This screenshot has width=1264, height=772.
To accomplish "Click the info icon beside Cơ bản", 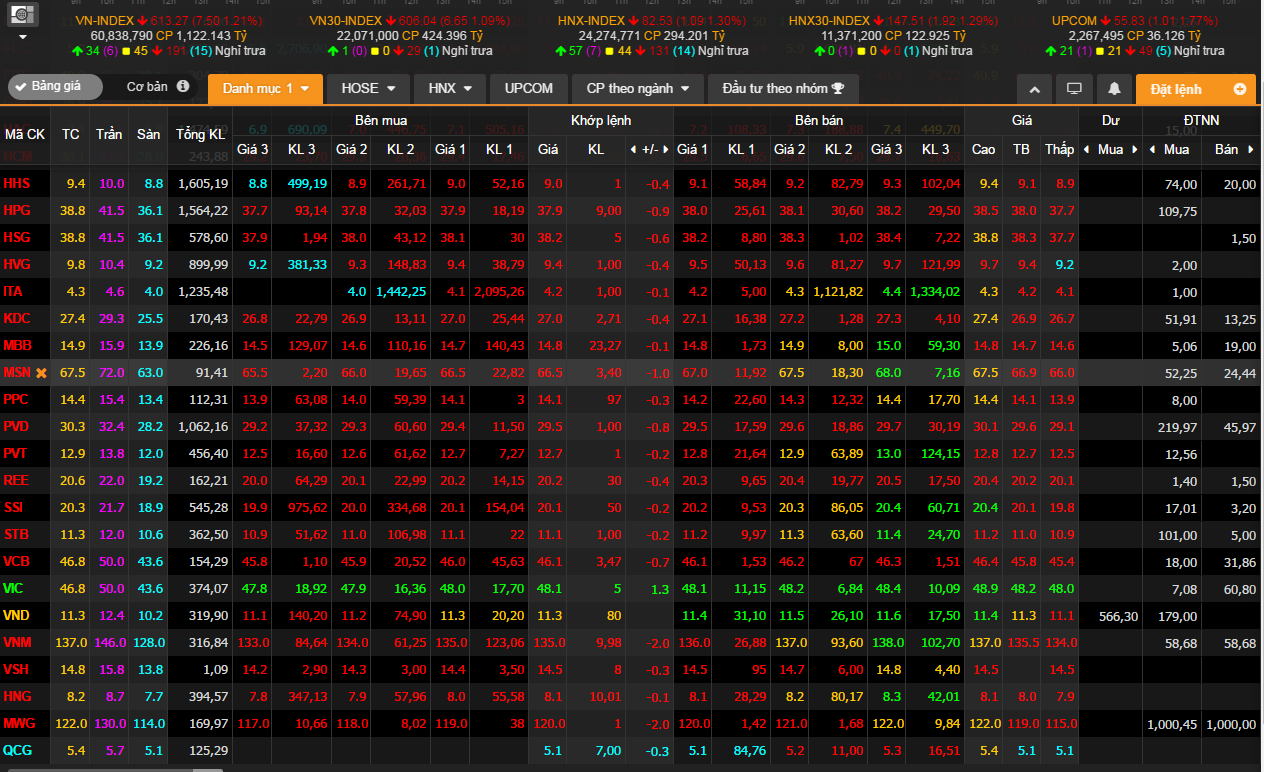I will [183, 87].
